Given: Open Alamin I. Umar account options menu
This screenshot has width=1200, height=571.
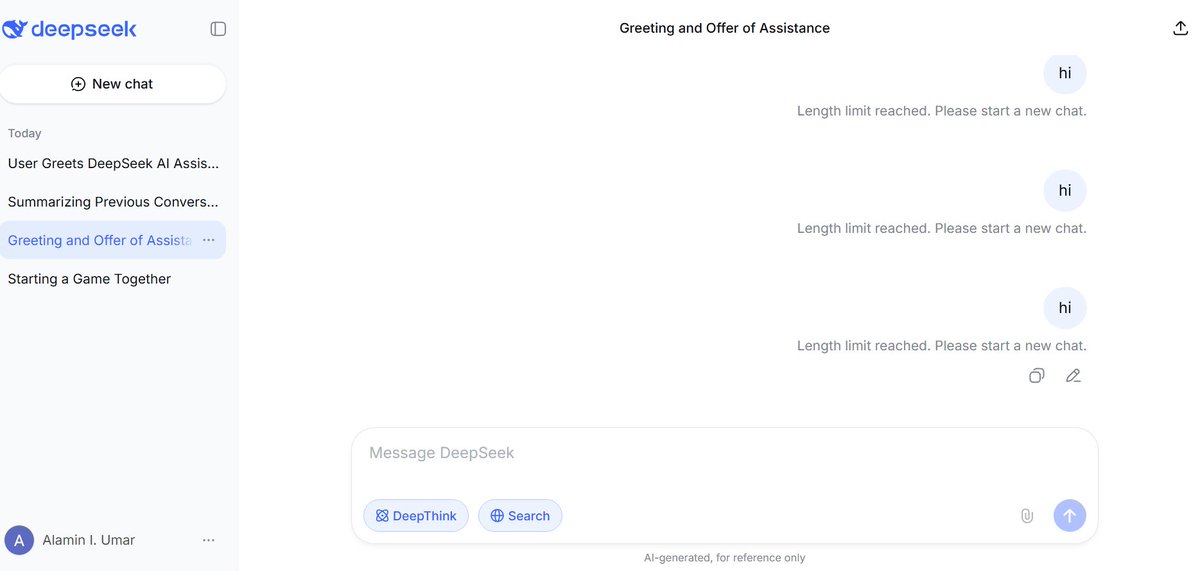Looking at the screenshot, I should (209, 540).
